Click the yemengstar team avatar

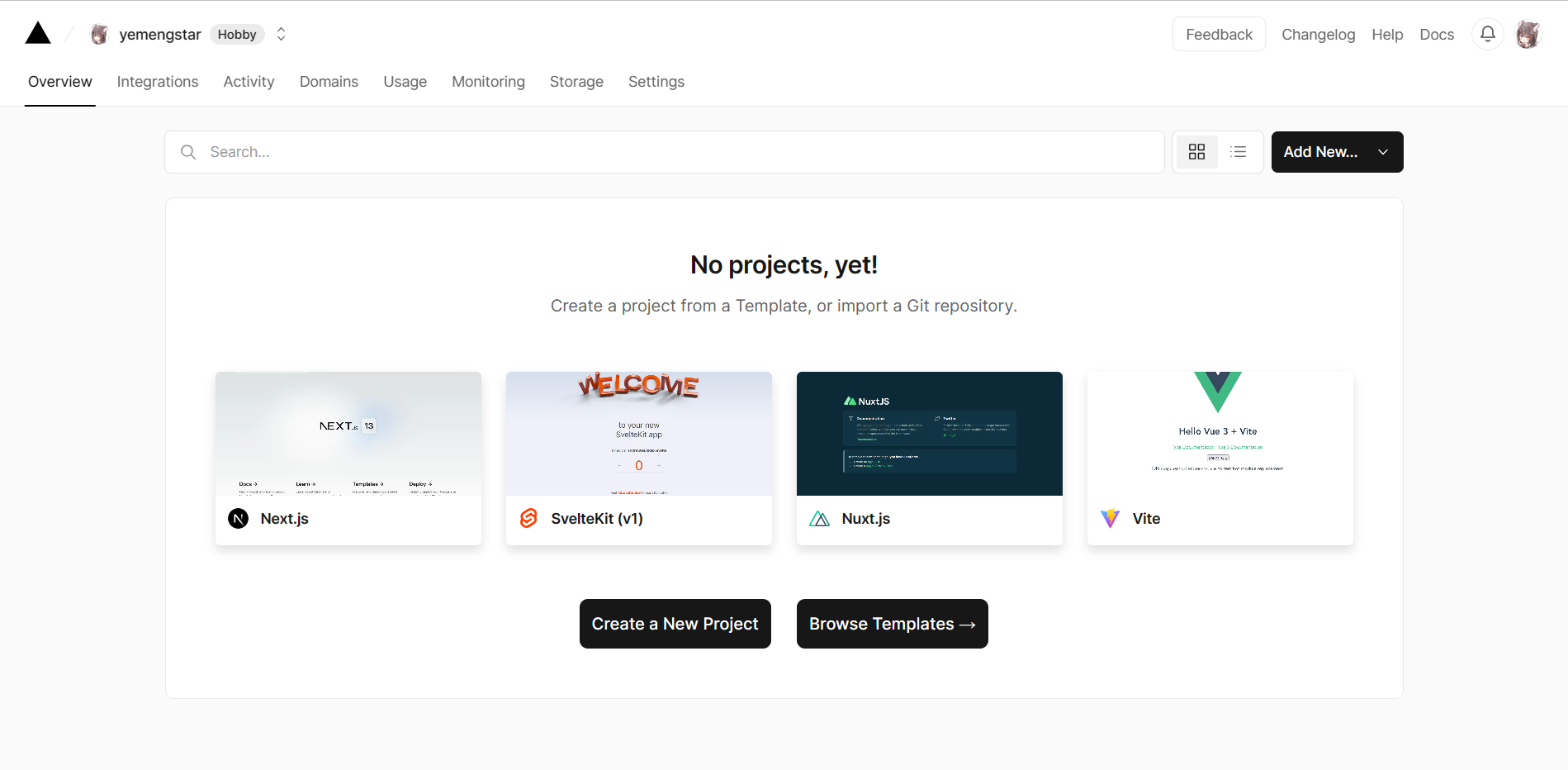pyautogui.click(x=99, y=34)
